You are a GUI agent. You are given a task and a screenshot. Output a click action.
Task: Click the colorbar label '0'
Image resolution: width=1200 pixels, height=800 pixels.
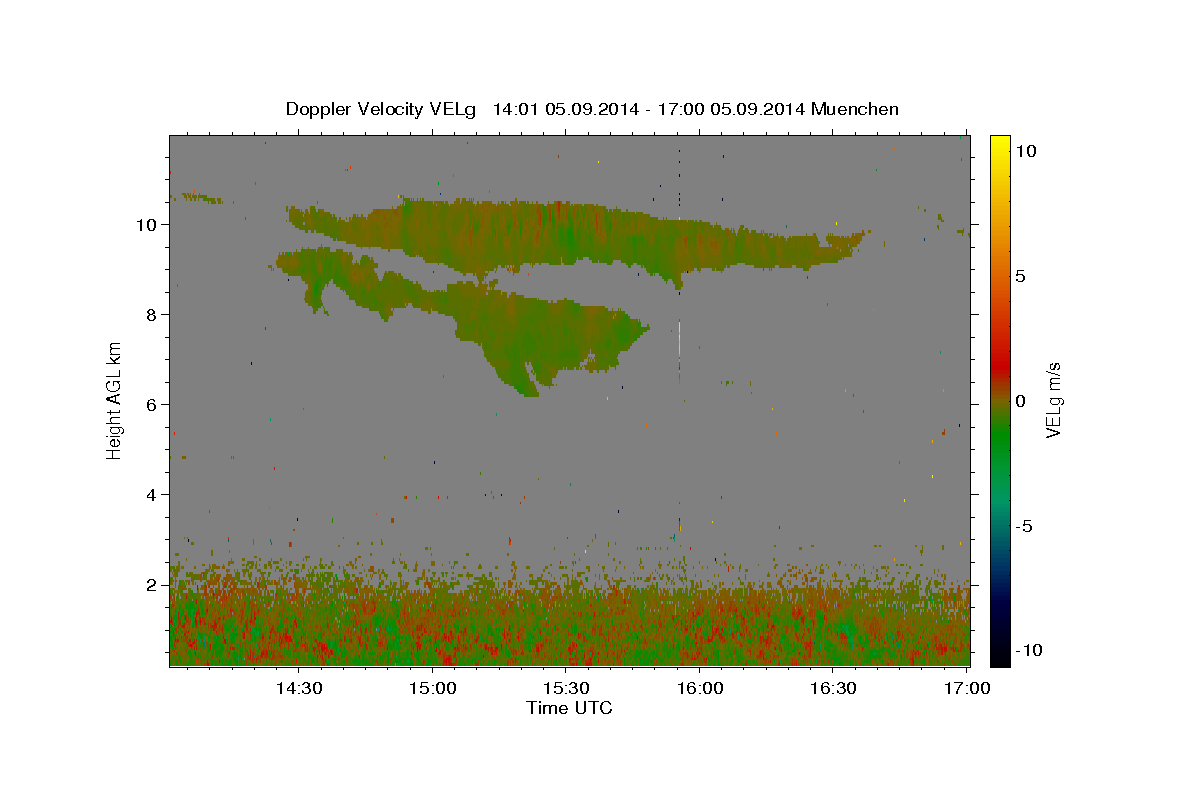coord(1021,401)
